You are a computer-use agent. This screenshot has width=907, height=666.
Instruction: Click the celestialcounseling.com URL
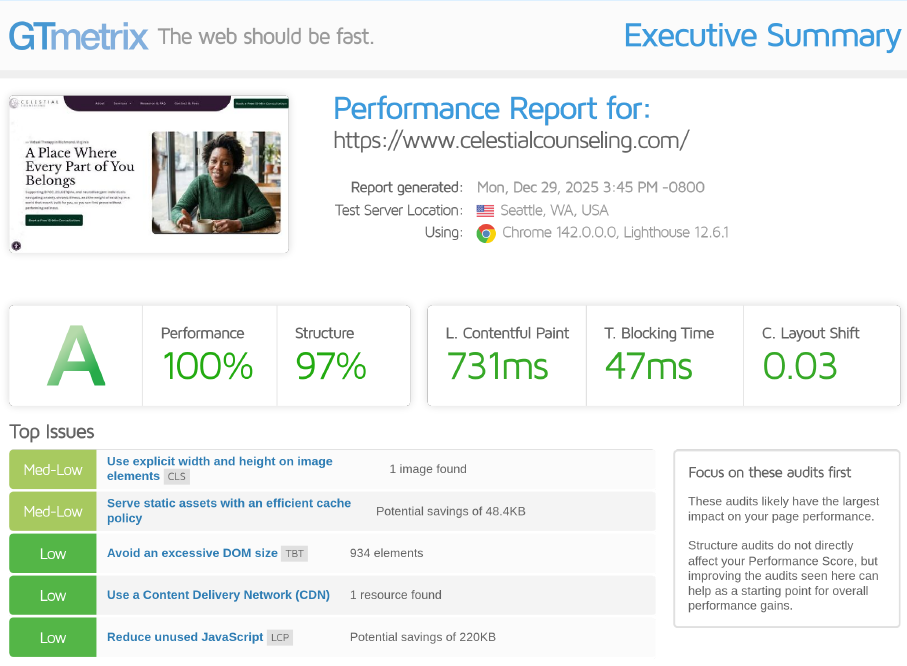511,140
